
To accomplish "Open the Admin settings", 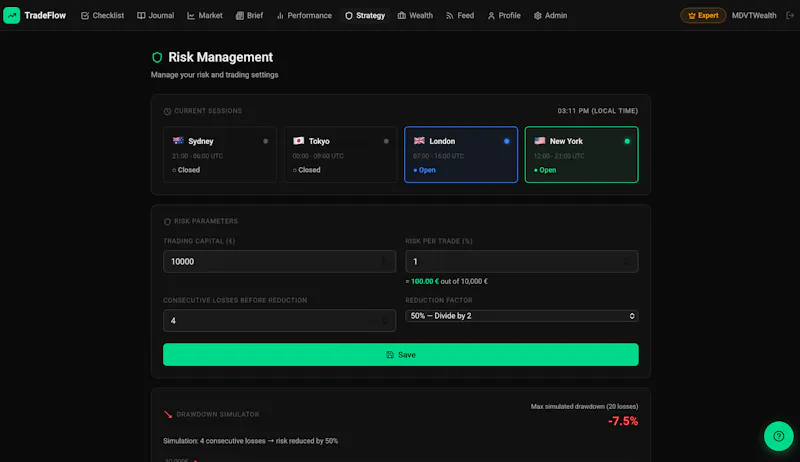I will tap(551, 15).
